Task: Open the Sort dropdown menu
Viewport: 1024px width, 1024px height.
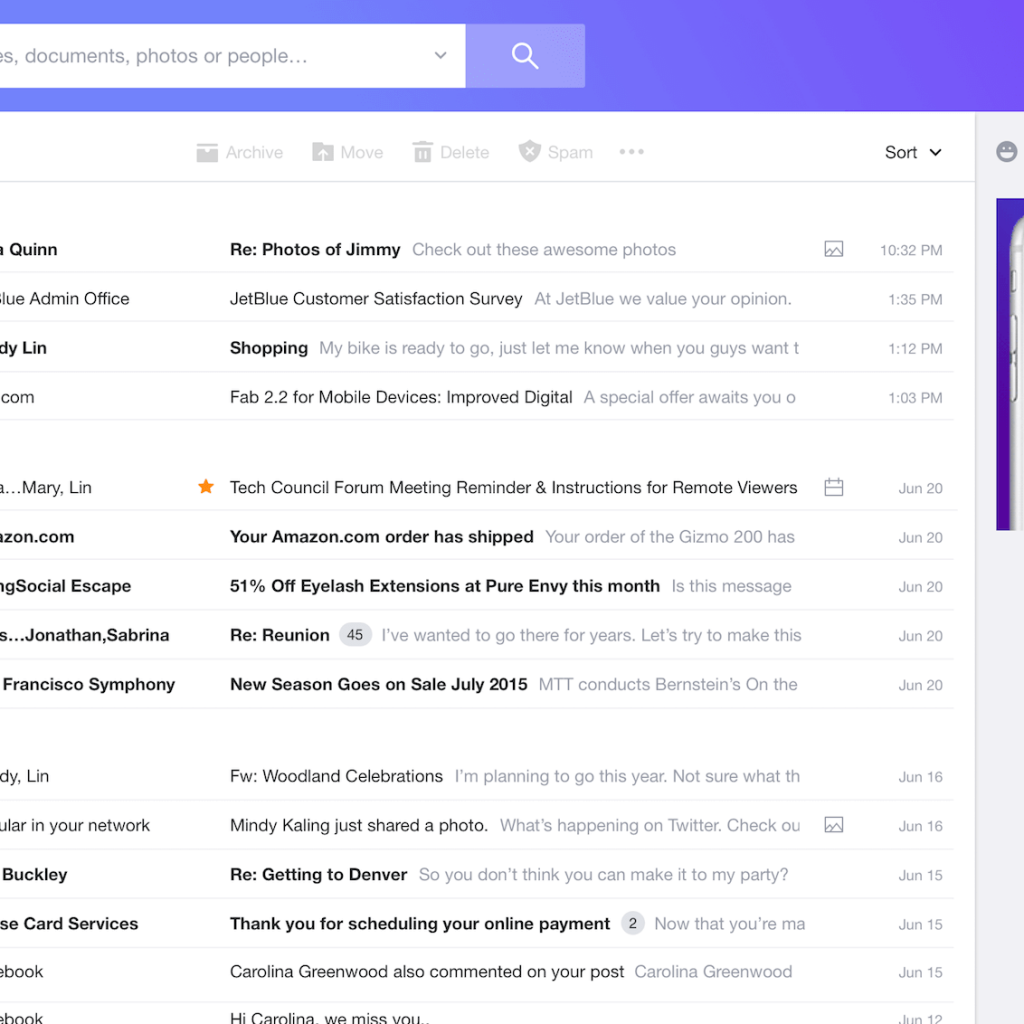Action: [912, 152]
